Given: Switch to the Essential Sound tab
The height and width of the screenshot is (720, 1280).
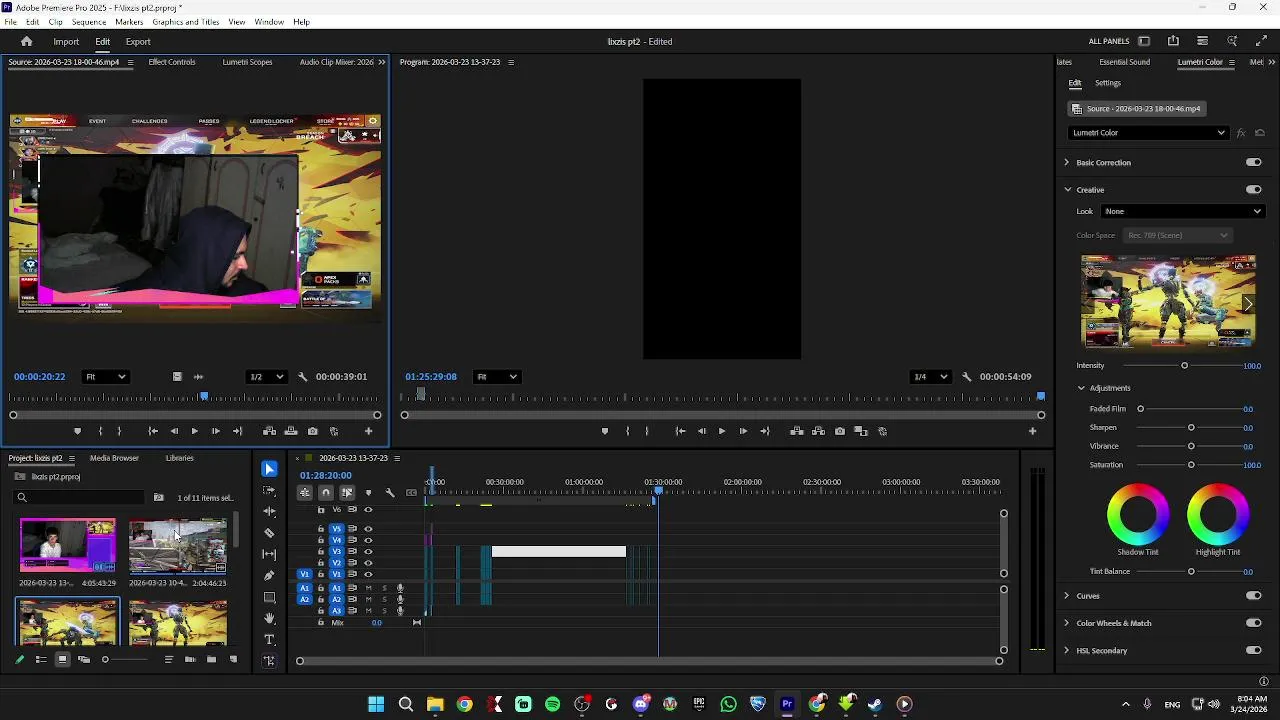Looking at the screenshot, I should (x=1124, y=62).
